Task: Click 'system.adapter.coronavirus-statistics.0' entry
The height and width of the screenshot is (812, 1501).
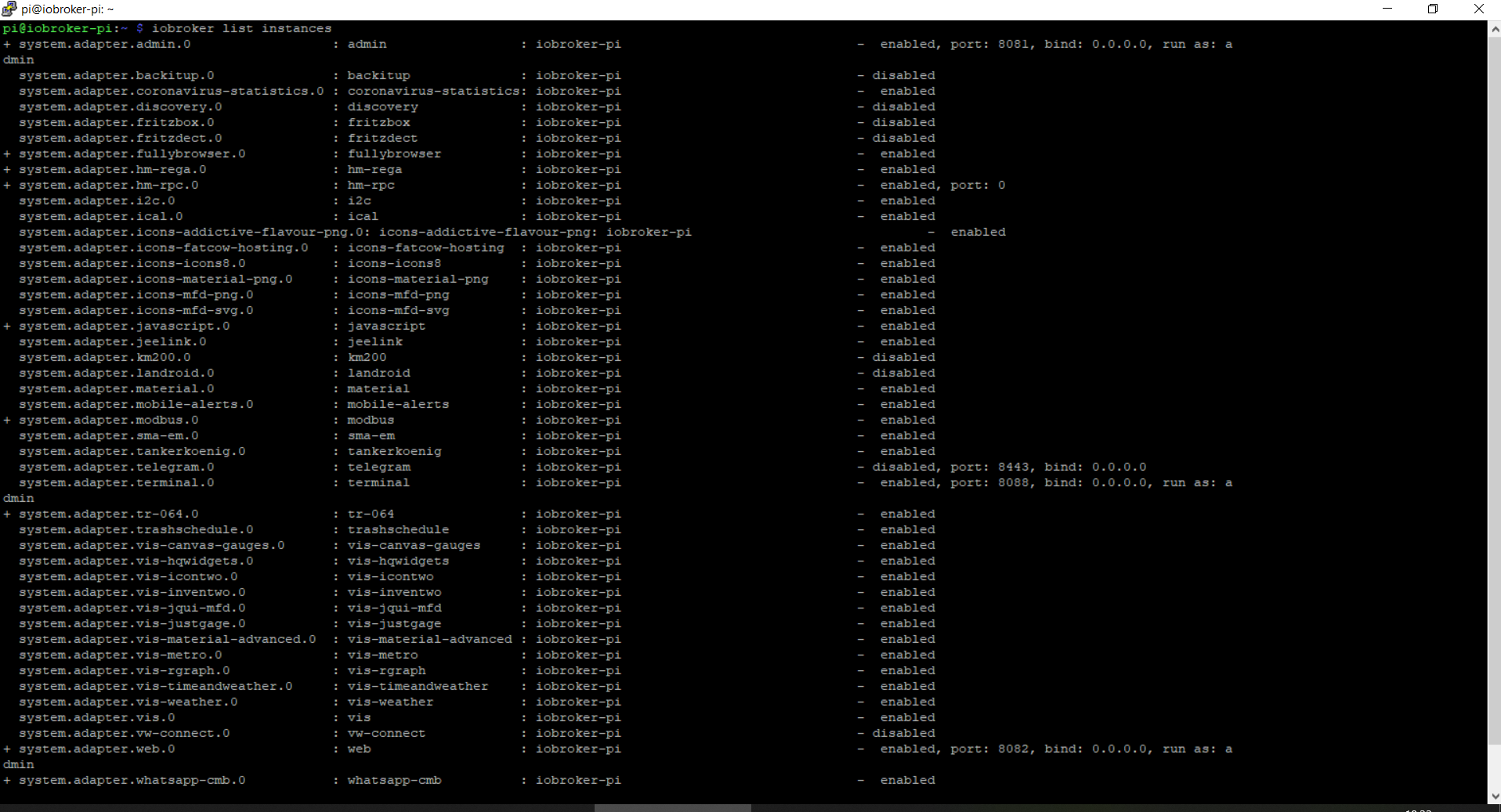Action: point(172,92)
